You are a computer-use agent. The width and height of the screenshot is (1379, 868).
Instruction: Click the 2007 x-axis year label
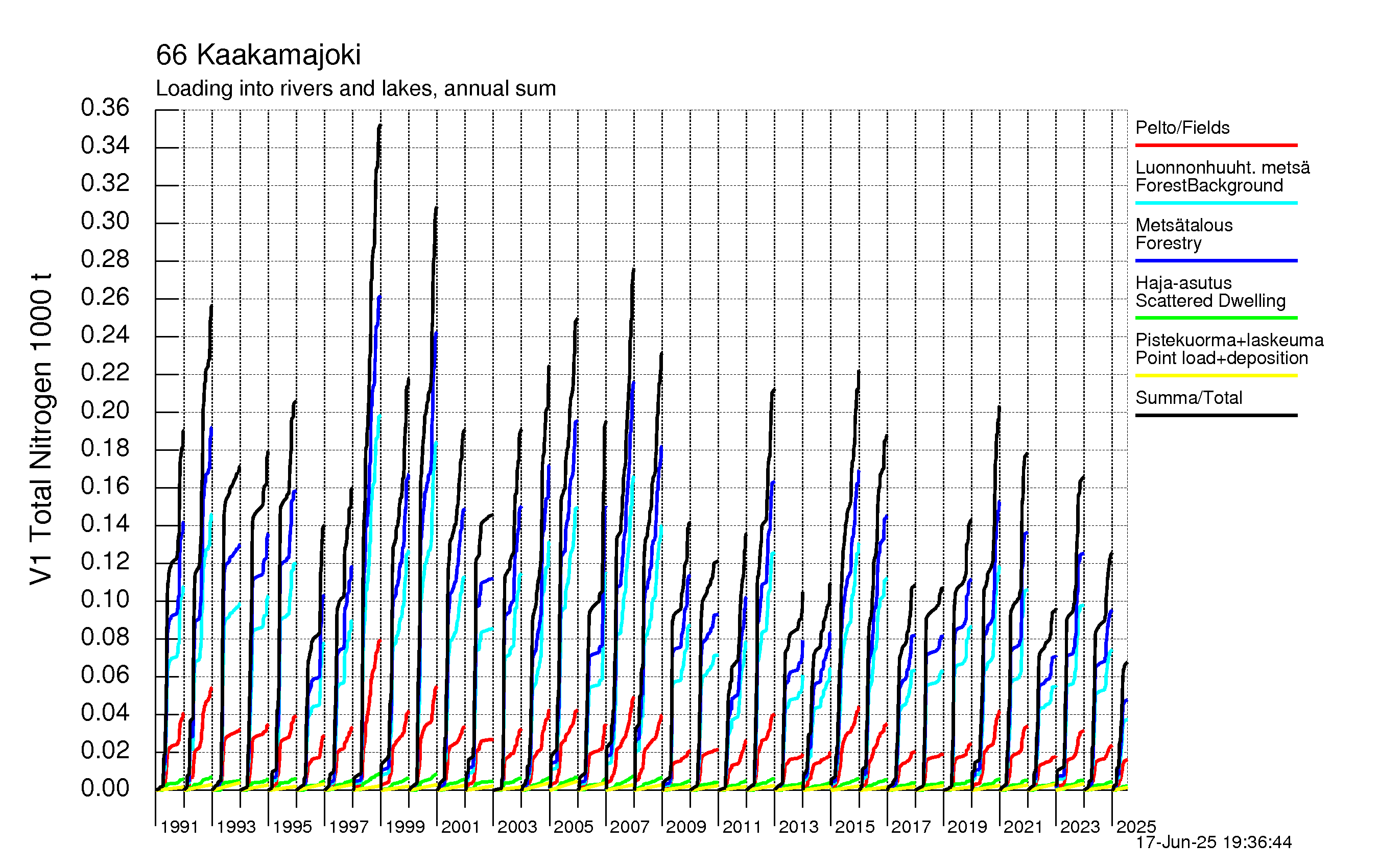pos(629,827)
